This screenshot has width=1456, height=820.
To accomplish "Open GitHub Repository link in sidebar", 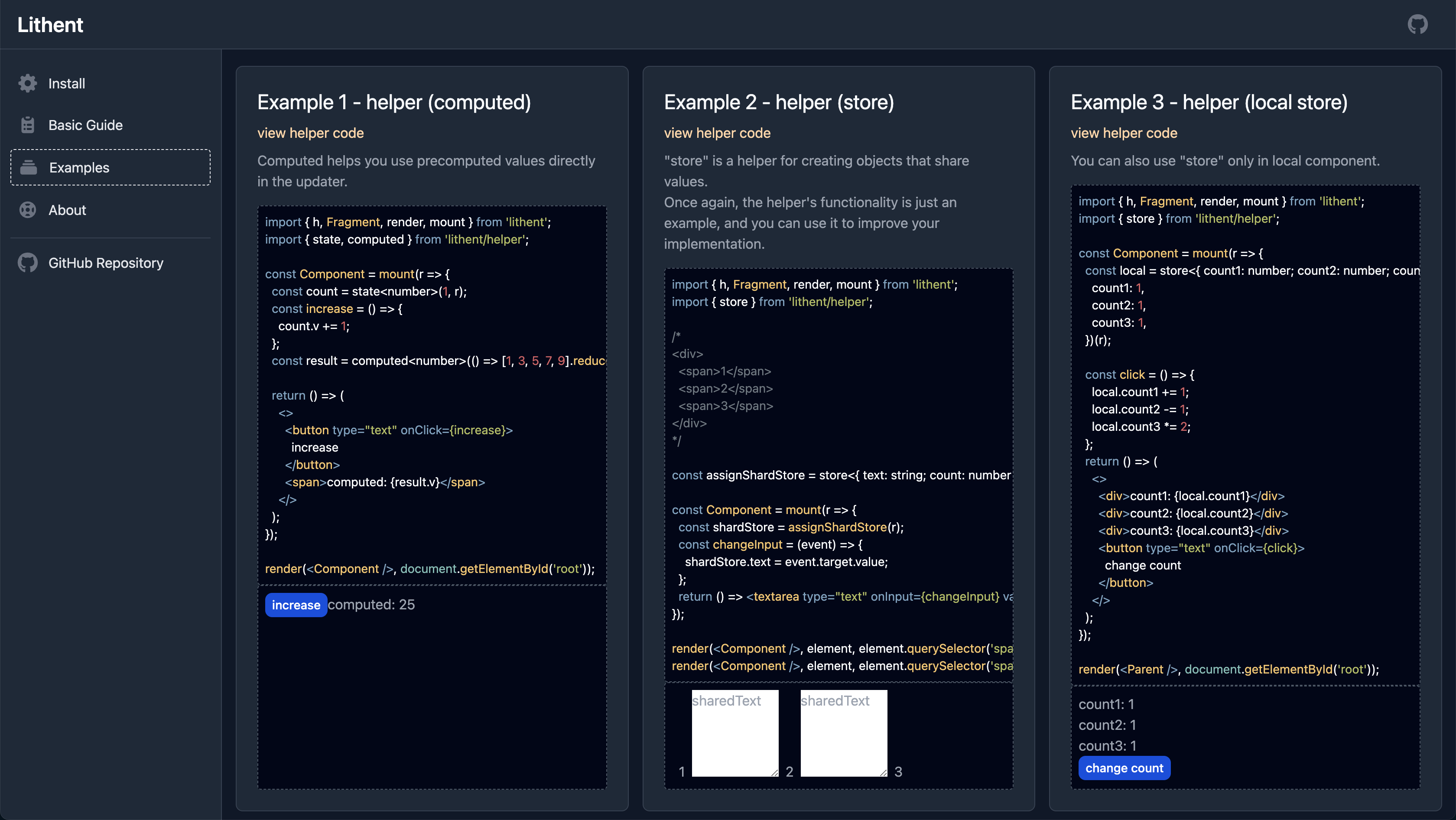I will click(x=110, y=263).
